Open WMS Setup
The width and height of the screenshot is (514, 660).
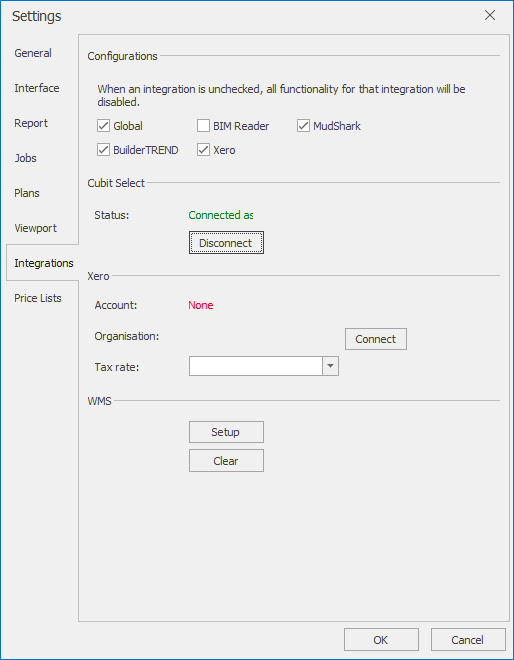pyautogui.click(x=226, y=432)
